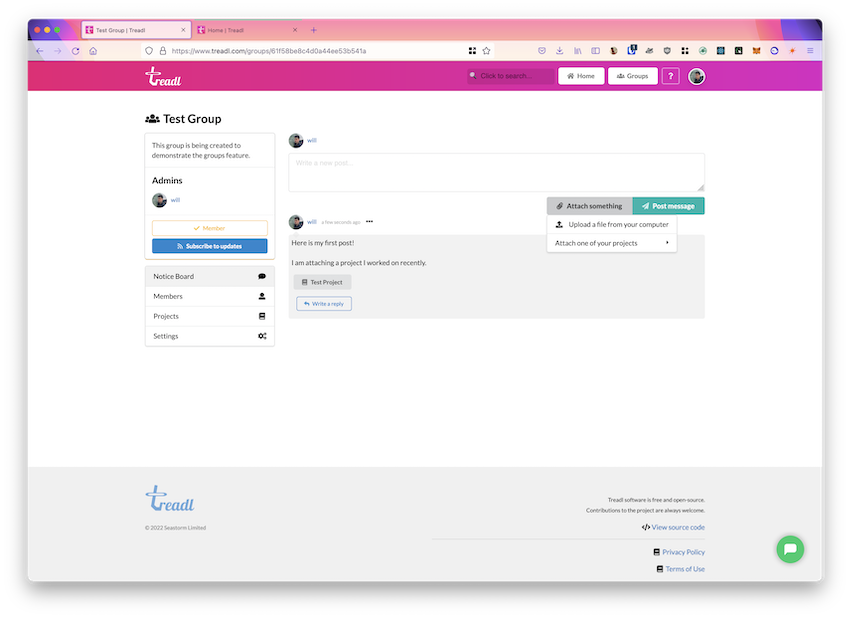
Task: Click will's name under Admins
Action: [175, 200]
